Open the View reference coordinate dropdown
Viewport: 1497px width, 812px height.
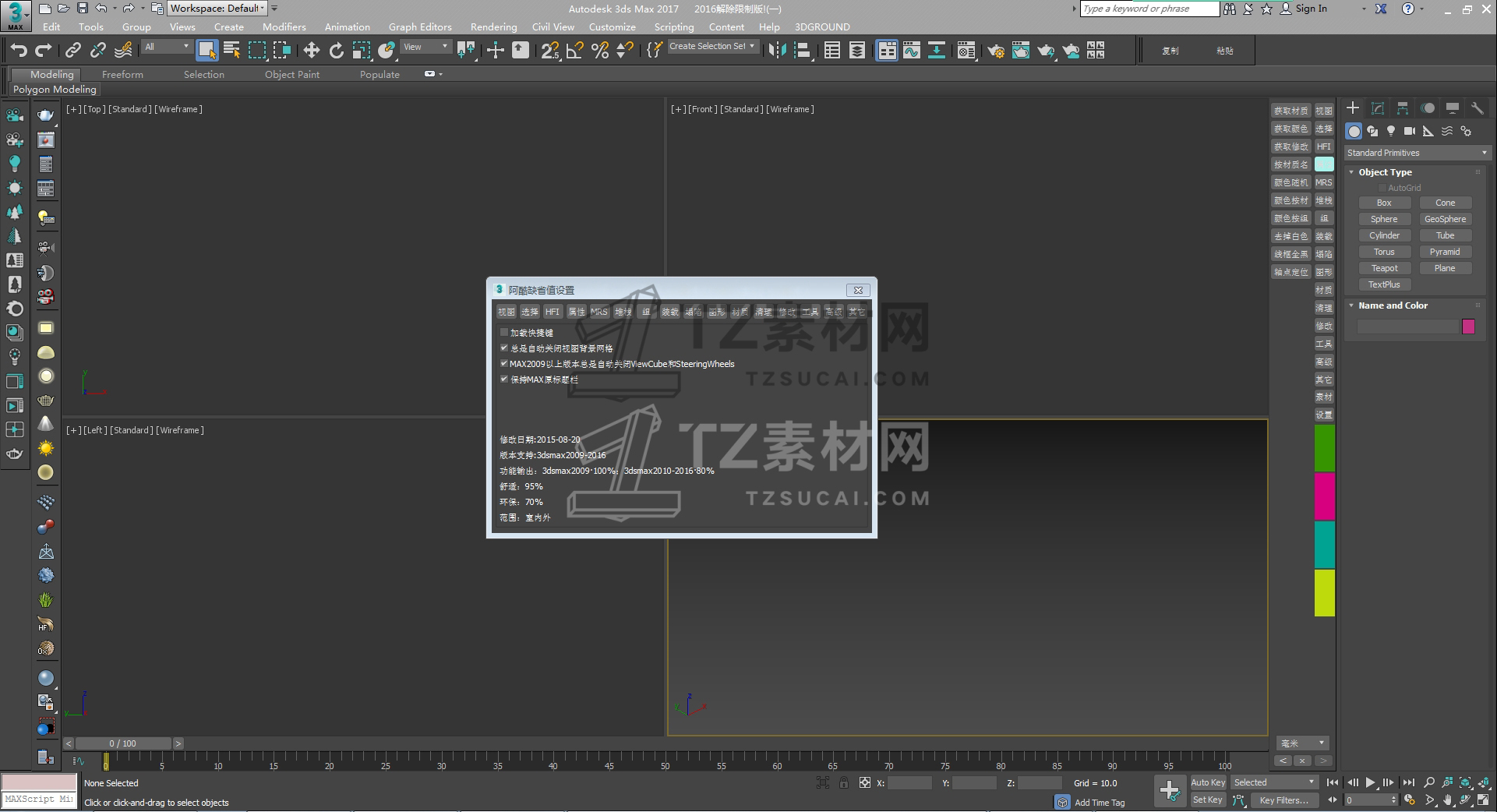pos(425,47)
